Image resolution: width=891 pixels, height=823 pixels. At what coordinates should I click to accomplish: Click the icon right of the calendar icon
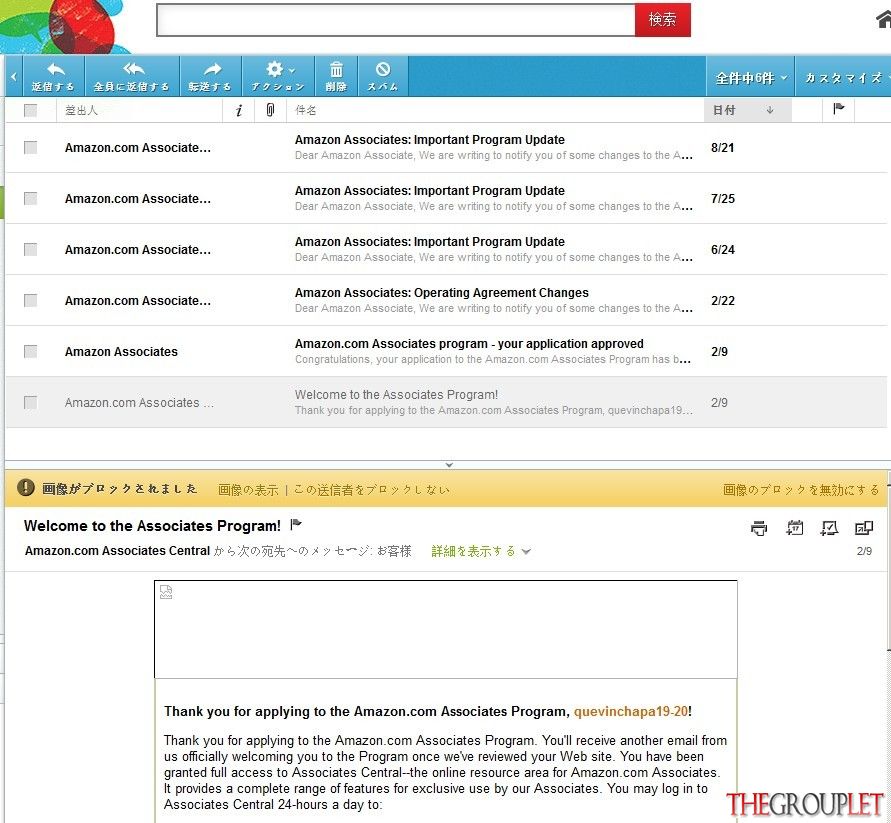point(829,528)
